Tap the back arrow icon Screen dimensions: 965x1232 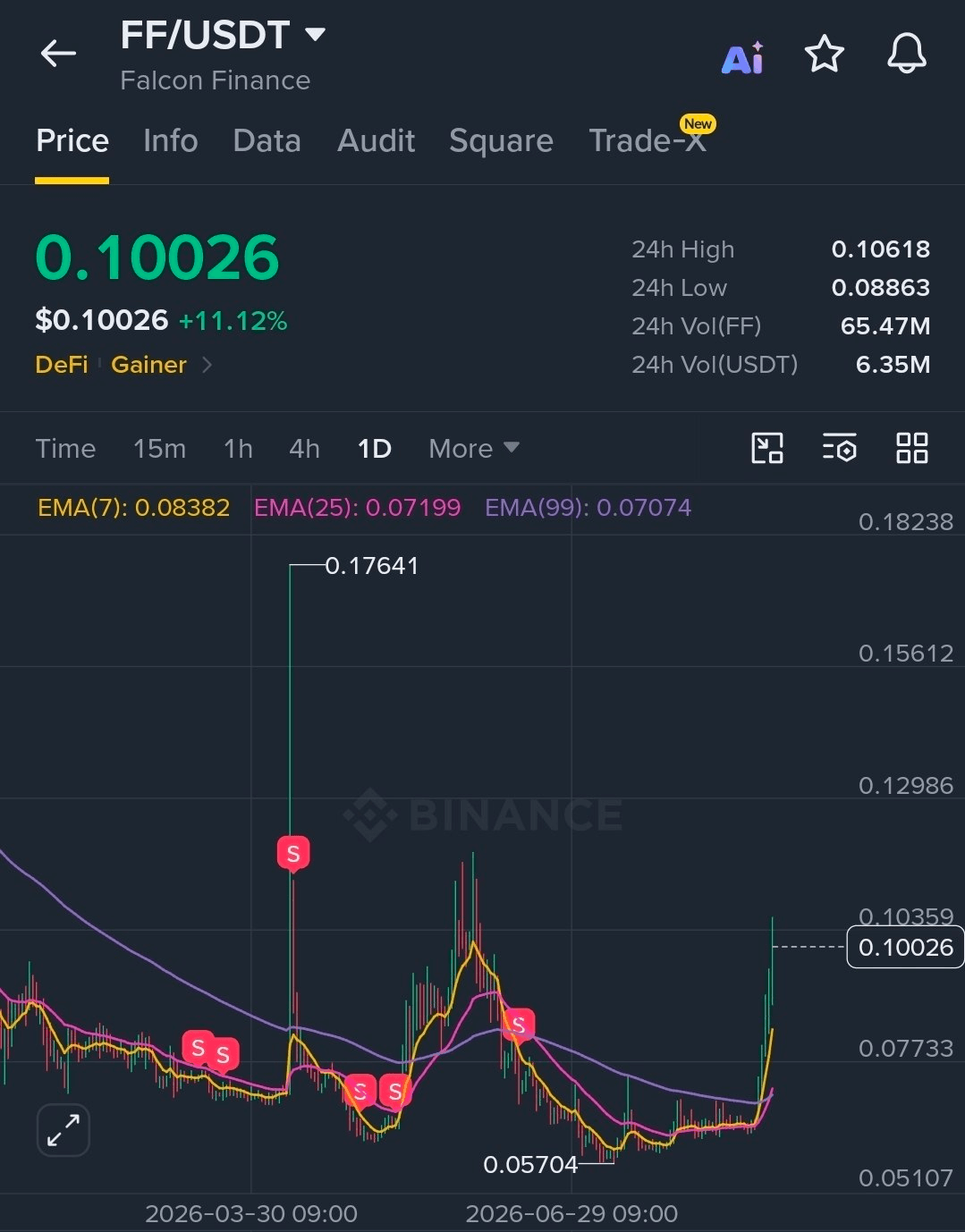[58, 54]
